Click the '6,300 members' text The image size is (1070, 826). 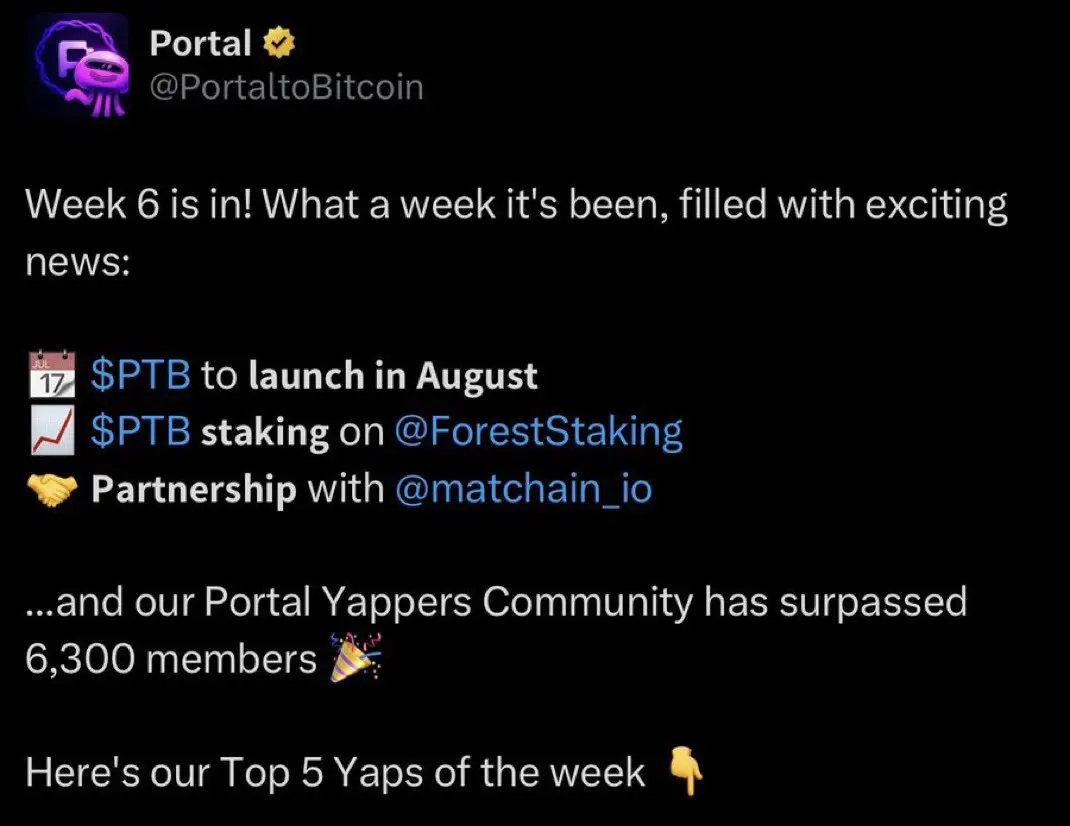pos(171,659)
